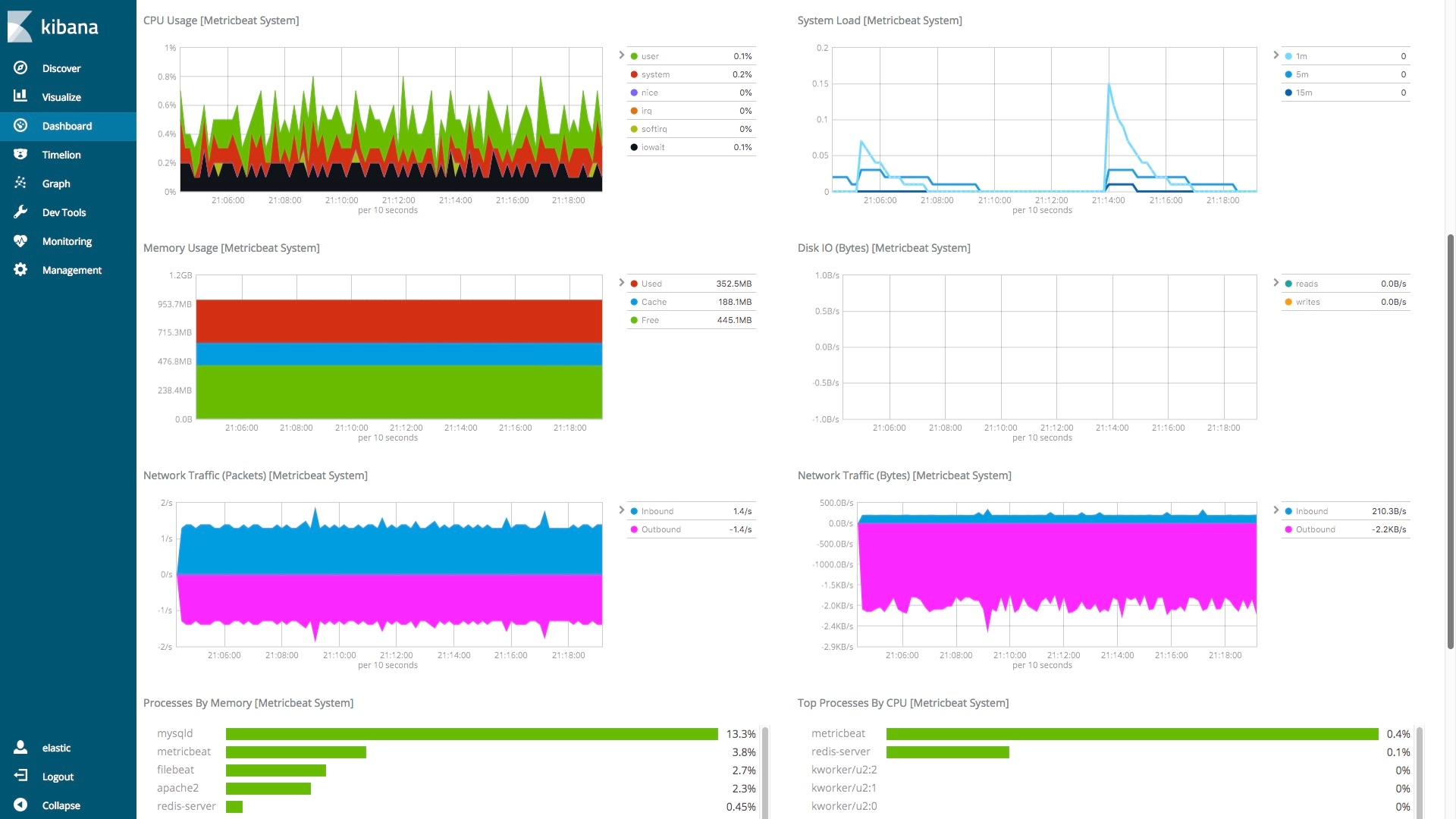Click the Collapse sidebar arrow icon
The width and height of the screenshot is (1456, 819).
20,805
